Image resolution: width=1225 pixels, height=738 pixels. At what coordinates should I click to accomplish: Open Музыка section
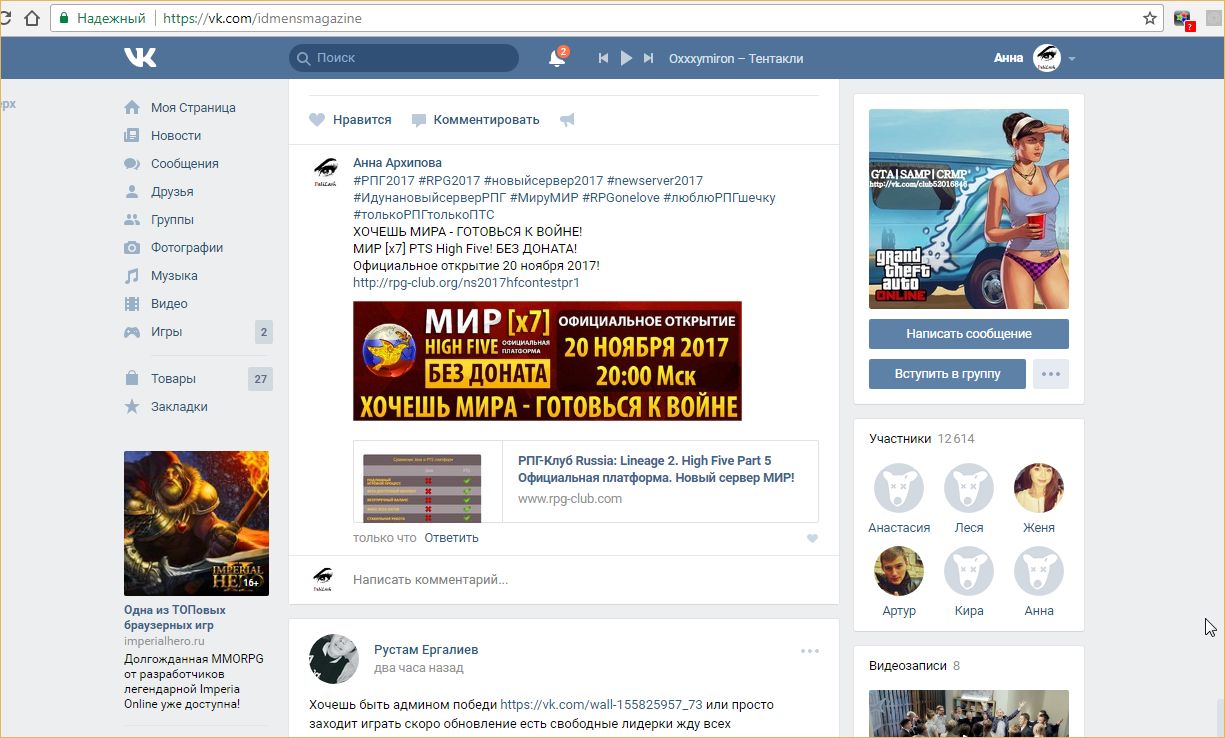pyautogui.click(x=174, y=275)
